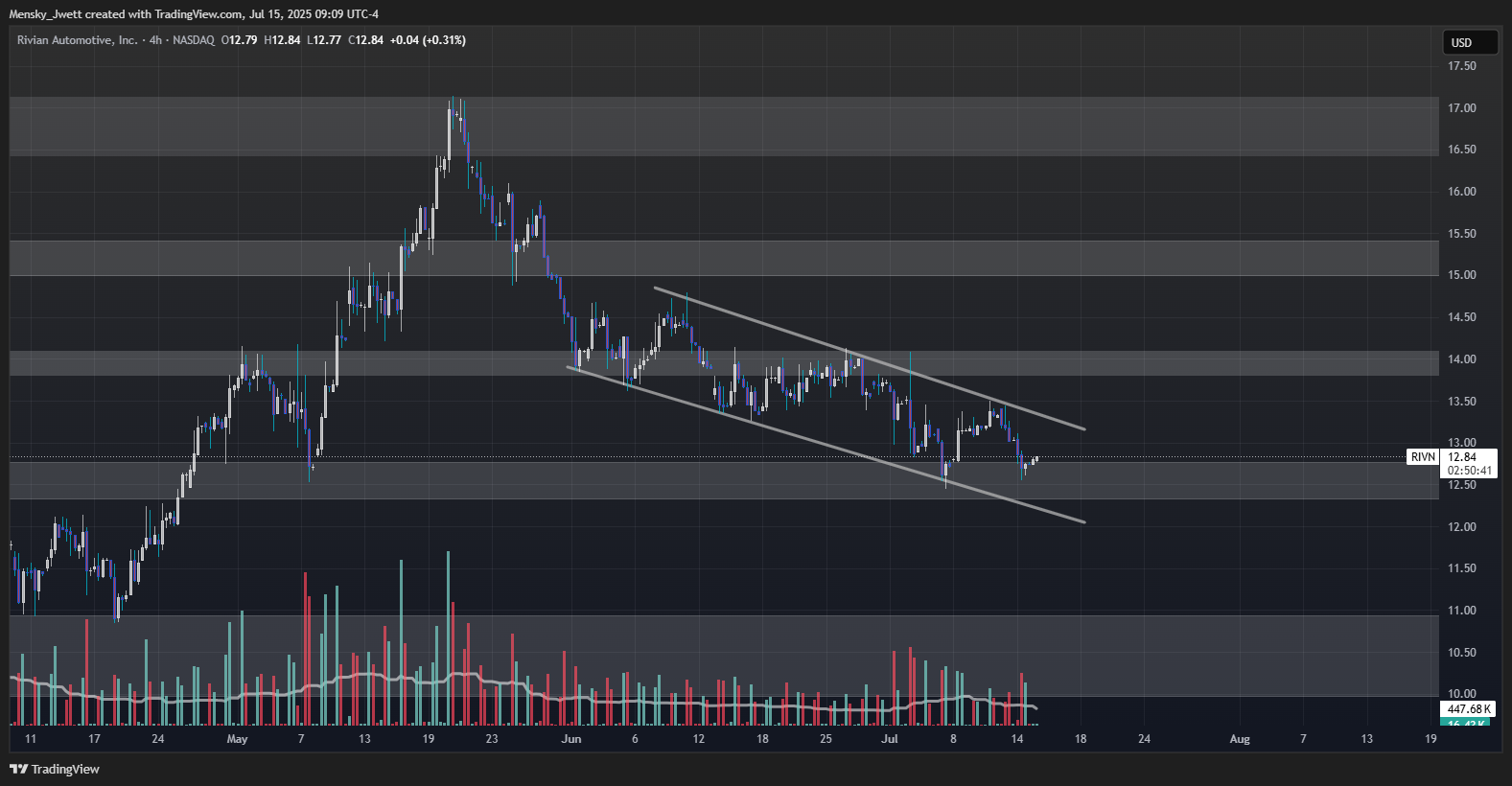Click the 14.00 price axis label

[1462, 359]
